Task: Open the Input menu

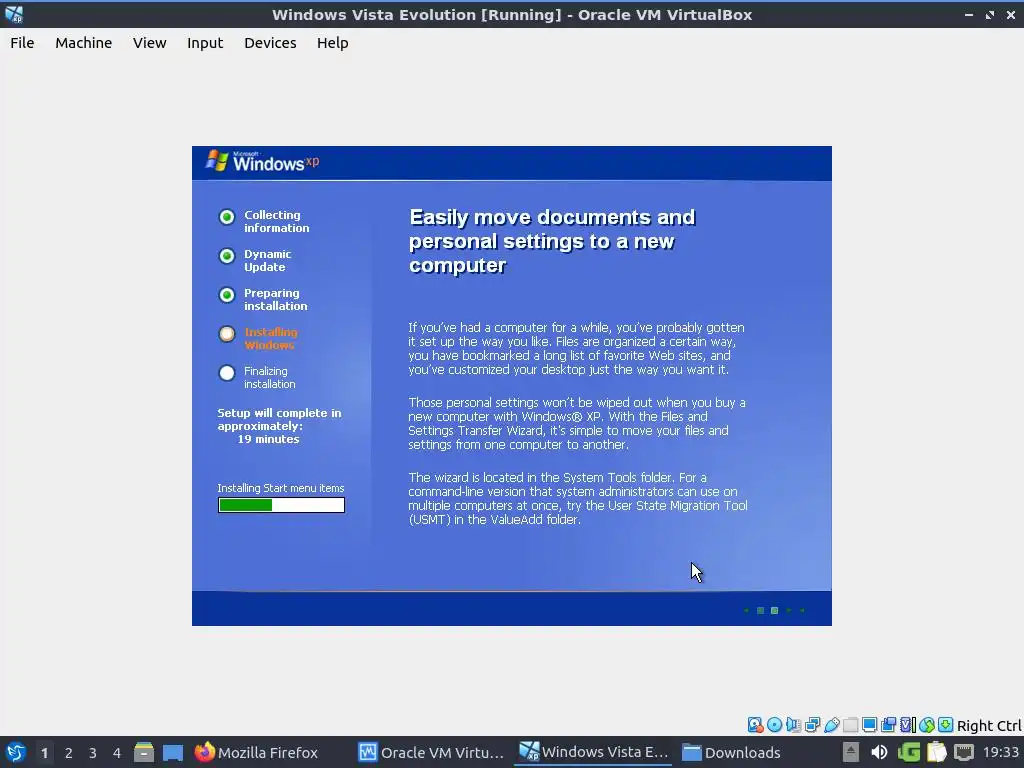Action: (x=205, y=43)
